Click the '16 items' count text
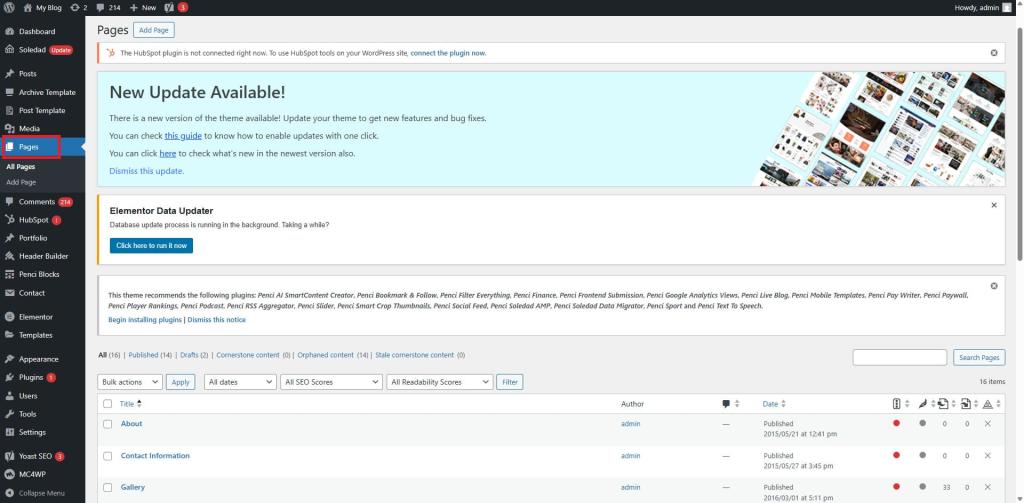This screenshot has width=1024, height=503. pos(993,381)
